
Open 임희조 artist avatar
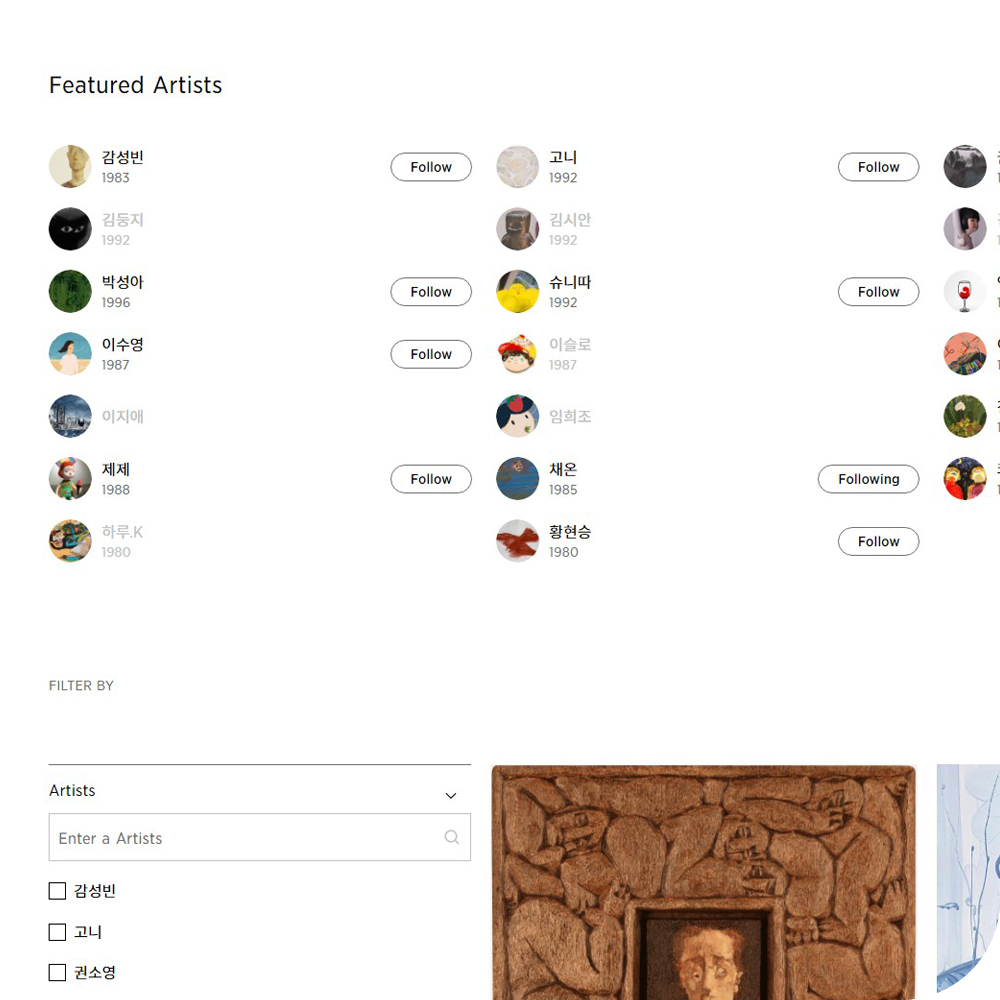point(518,416)
